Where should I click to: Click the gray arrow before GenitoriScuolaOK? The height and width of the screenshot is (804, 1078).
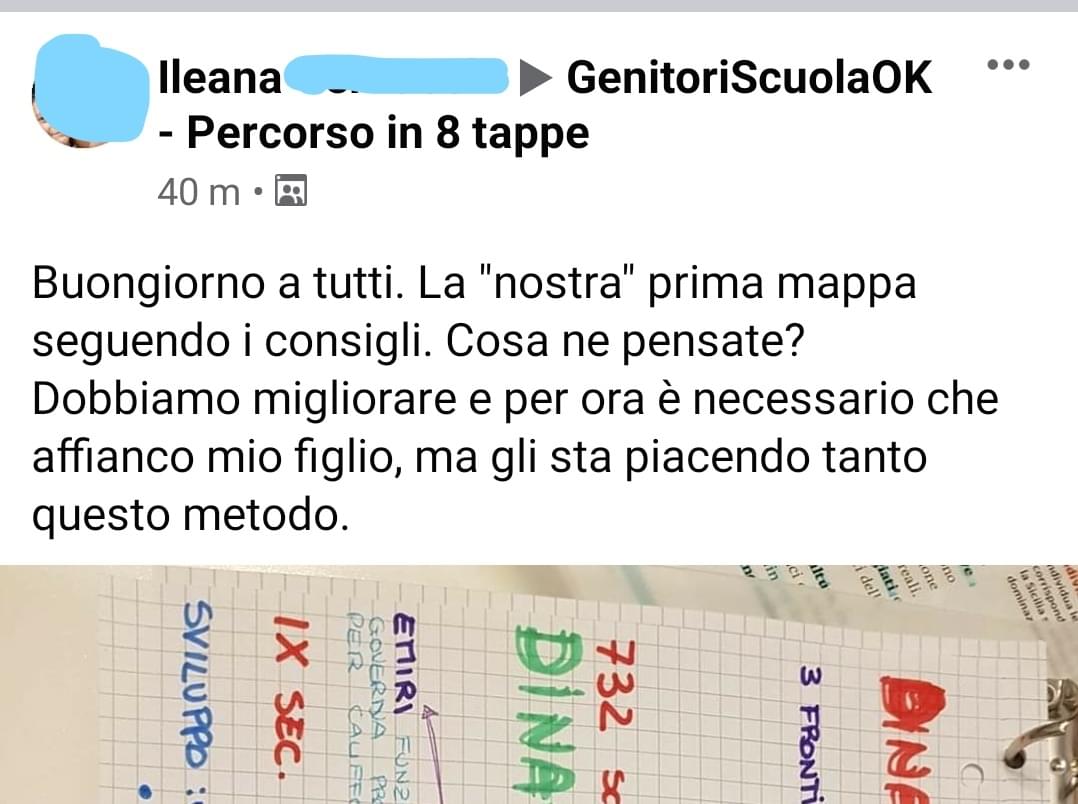pos(536,77)
